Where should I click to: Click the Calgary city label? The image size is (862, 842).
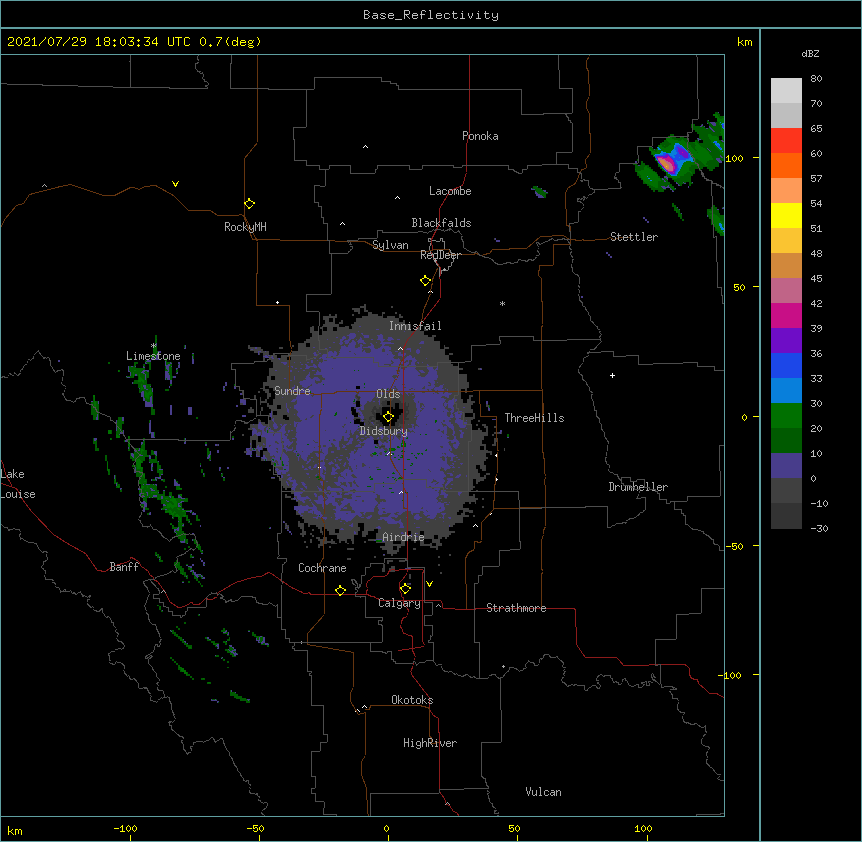[x=399, y=603]
